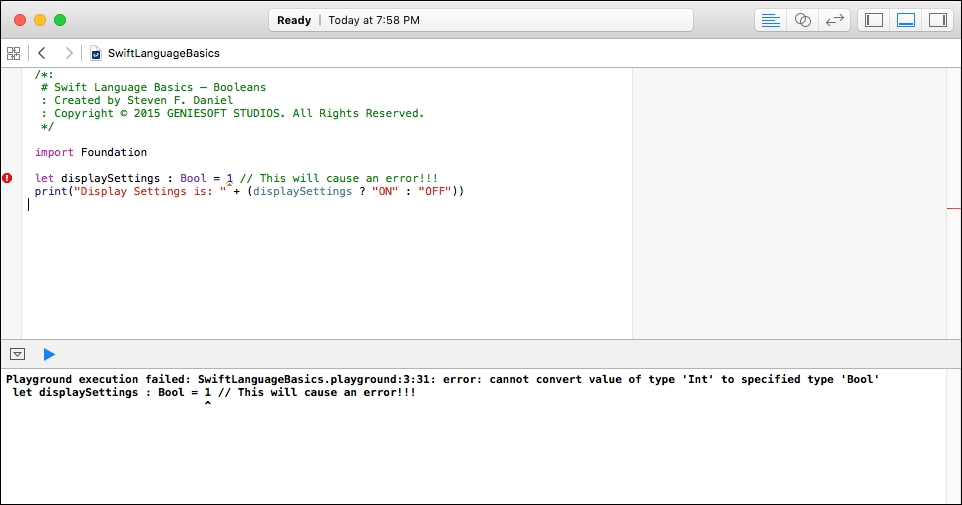Place cursor on import Foundation line
The image size is (962, 505).
point(91,152)
